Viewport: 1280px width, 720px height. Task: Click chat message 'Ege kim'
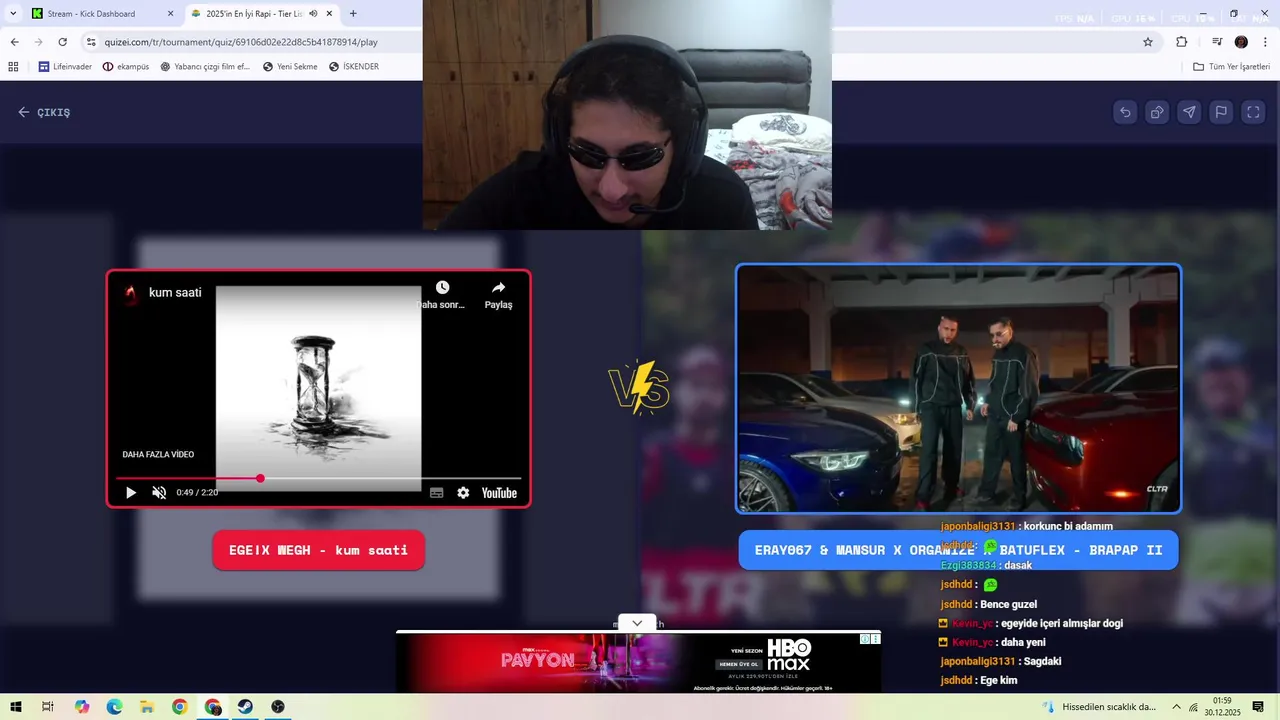pos(998,680)
